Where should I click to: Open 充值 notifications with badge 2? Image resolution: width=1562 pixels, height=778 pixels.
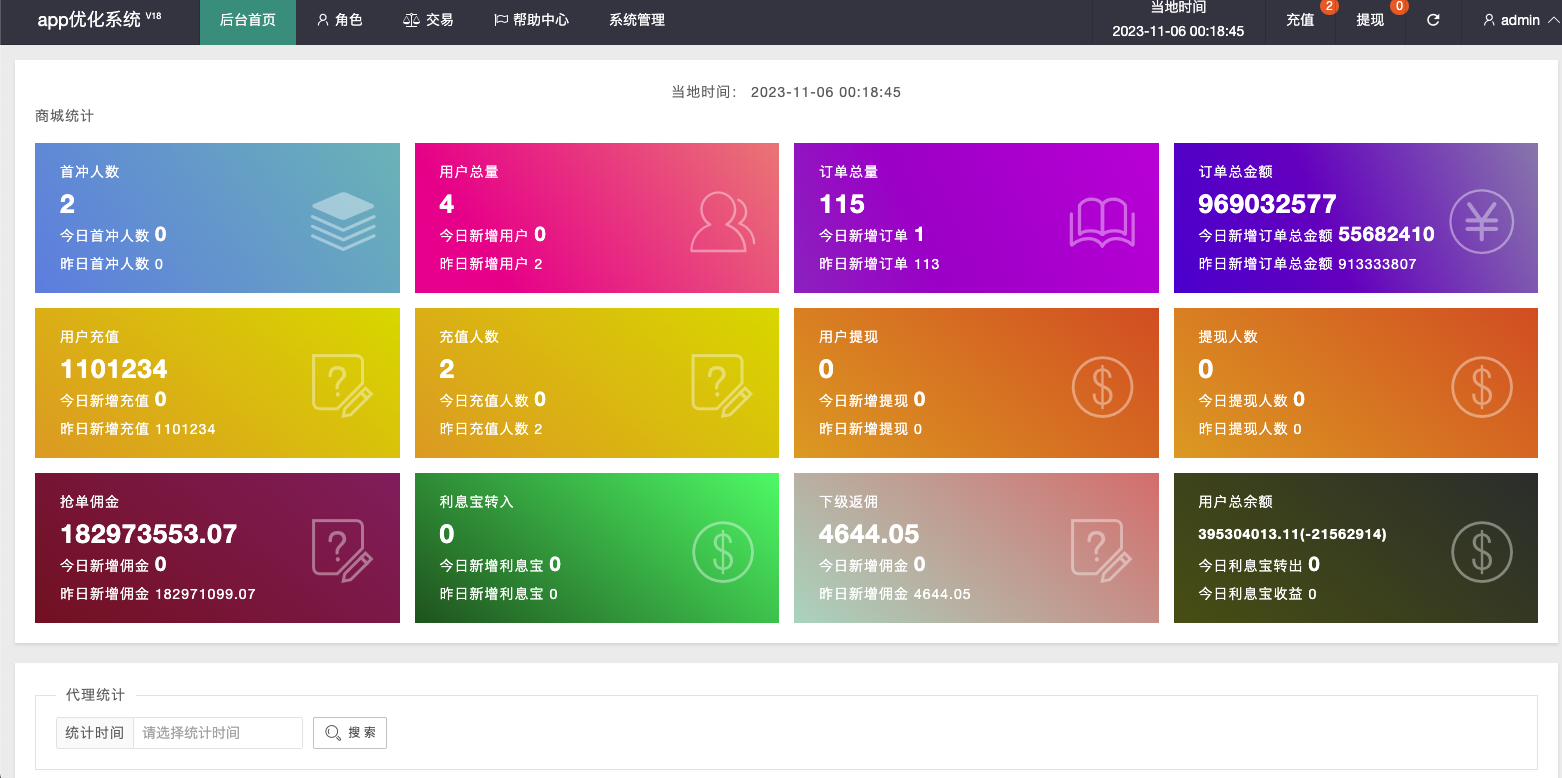tap(1300, 20)
